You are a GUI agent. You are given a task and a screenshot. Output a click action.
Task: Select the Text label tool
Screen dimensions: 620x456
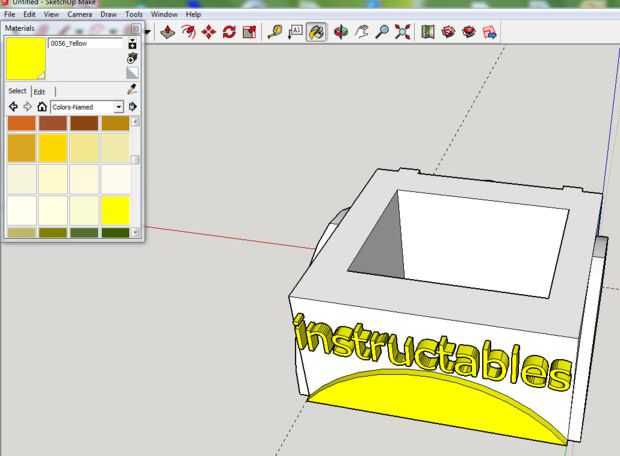tap(295, 32)
